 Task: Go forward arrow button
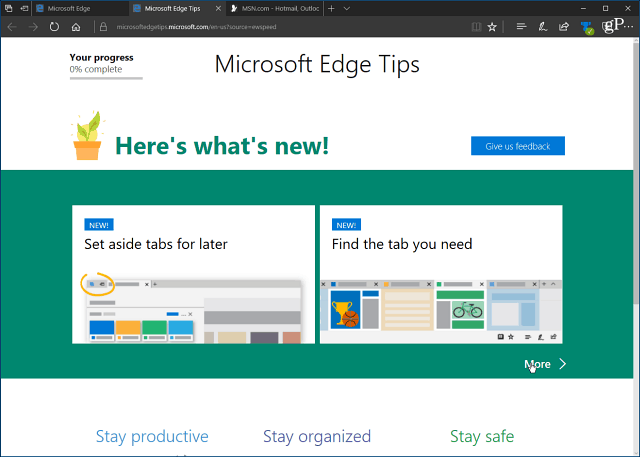[33, 27]
